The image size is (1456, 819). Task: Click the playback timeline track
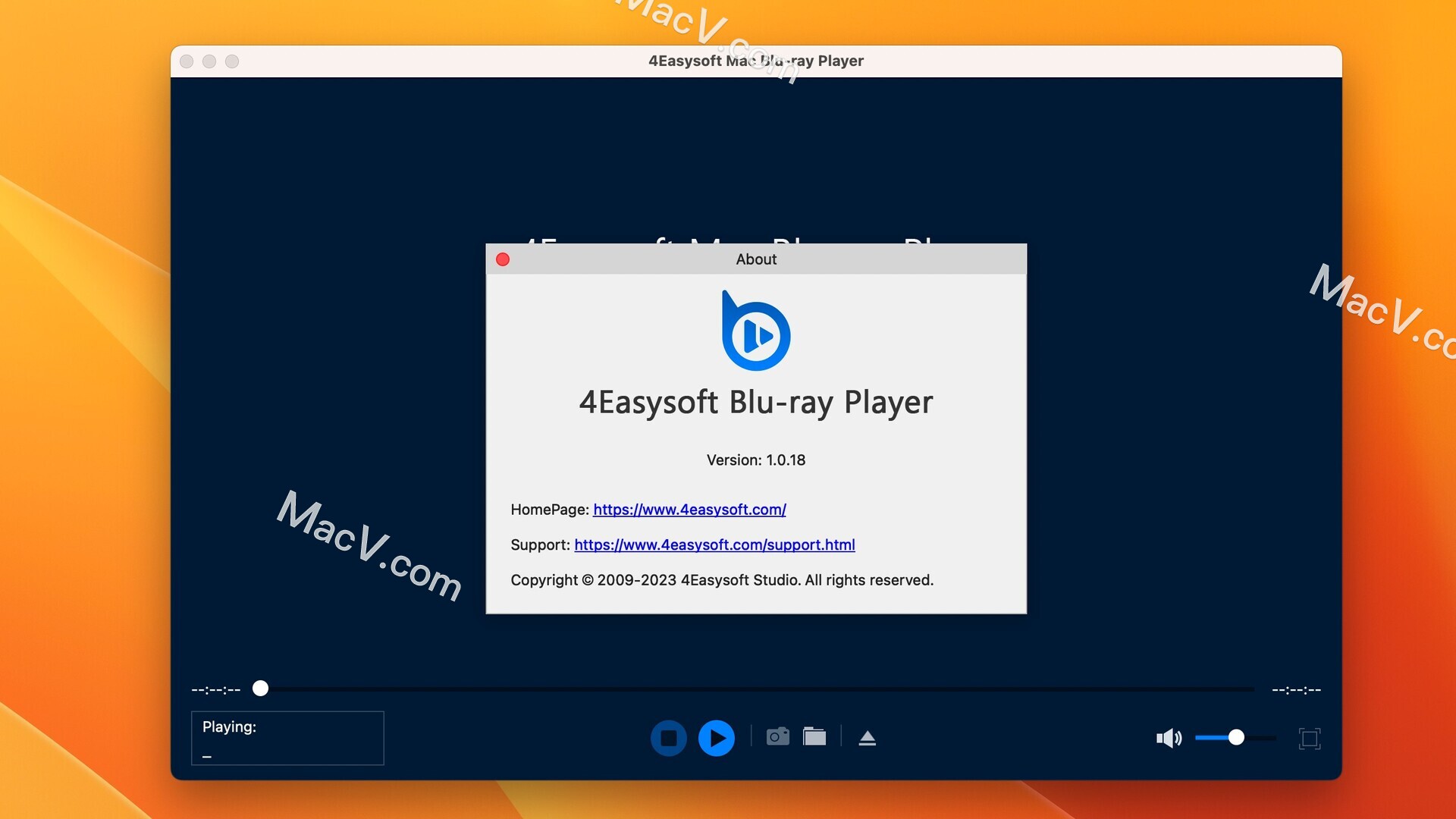point(758,689)
